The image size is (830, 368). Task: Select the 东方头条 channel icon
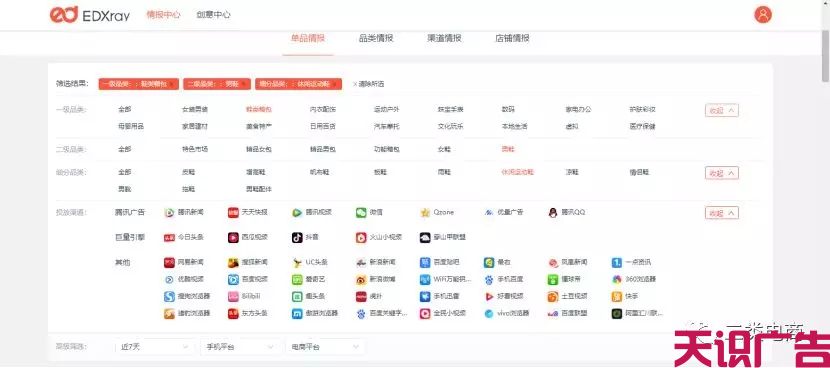tap(233, 314)
